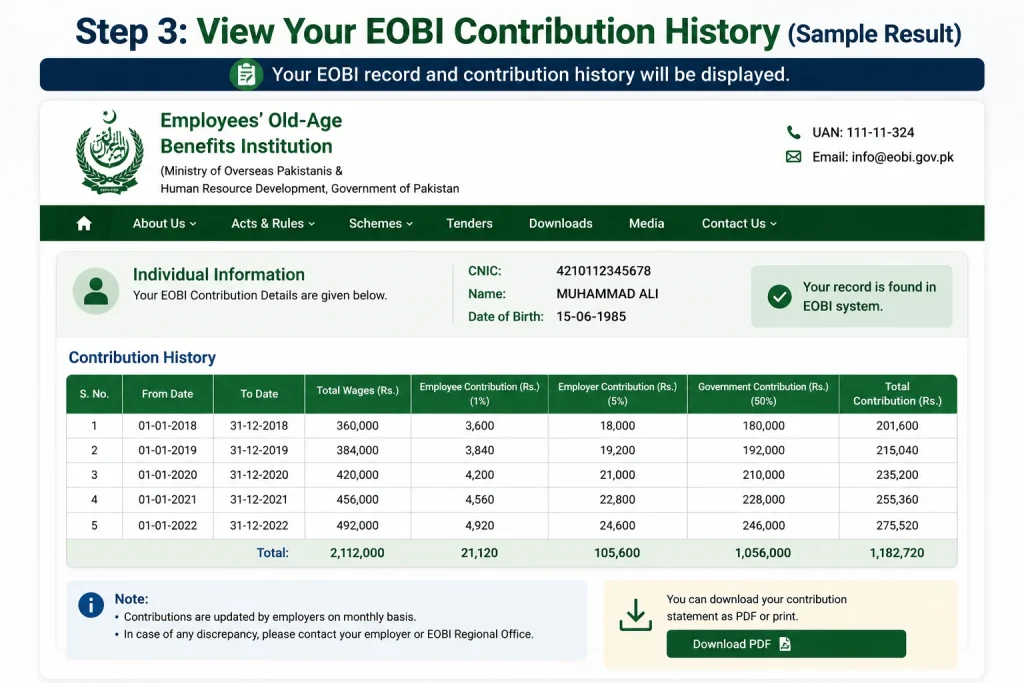Click the Government Contribution (Rs.) (50%) header

[x=763, y=394]
